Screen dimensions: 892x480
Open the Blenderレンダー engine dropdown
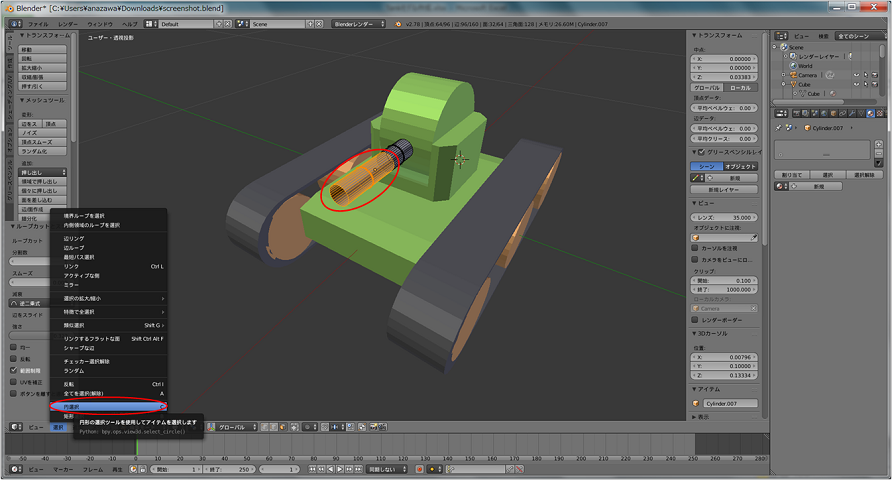(360, 22)
